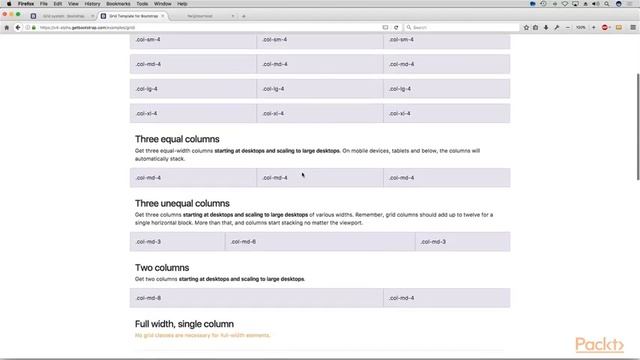The image size is (640, 360).
Task: Click the first .col-xl-4 cell
Action: click(193, 113)
